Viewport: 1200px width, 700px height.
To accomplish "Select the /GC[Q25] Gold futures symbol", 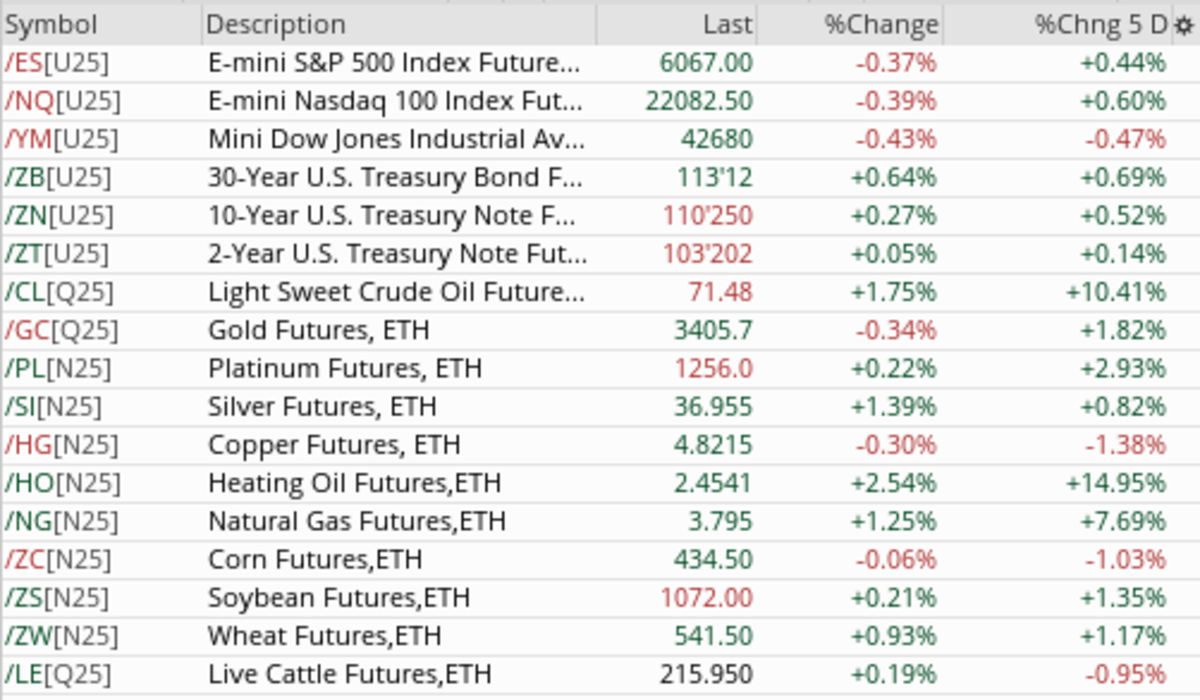I will pos(61,330).
